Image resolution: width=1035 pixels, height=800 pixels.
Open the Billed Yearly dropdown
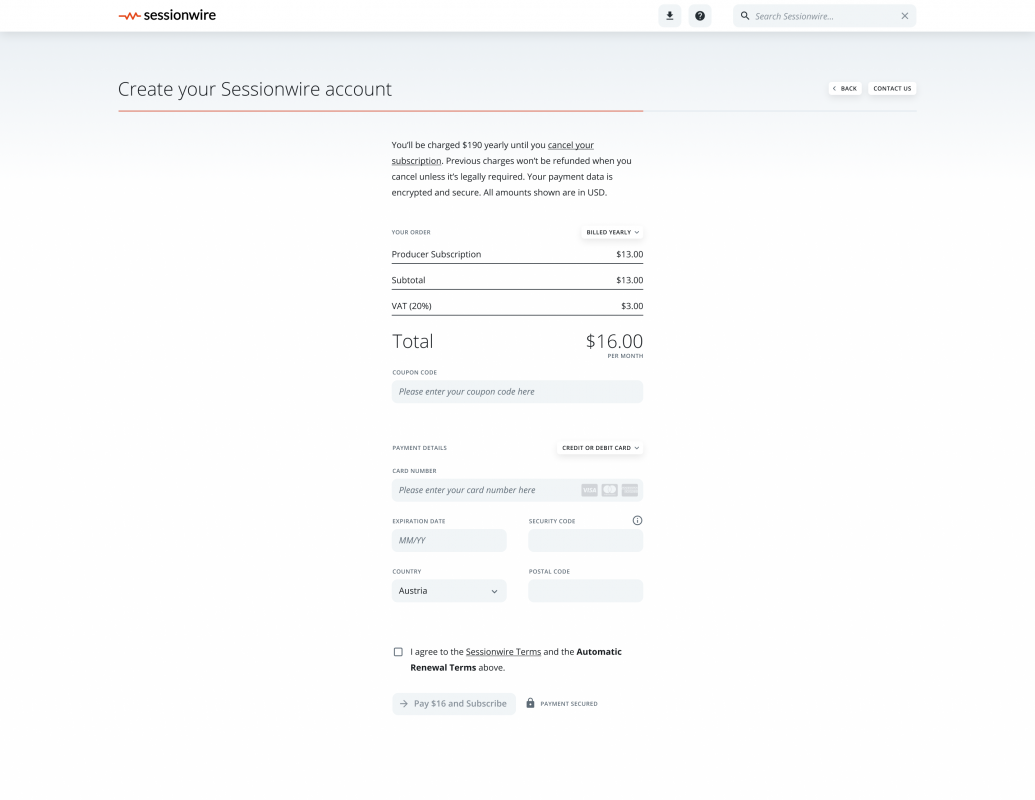click(612, 232)
